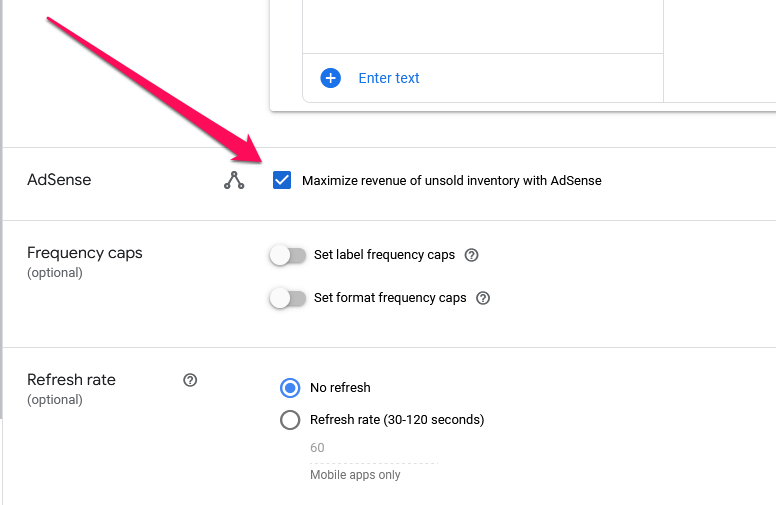Click the Enter text link
Image resolution: width=776 pixels, height=505 pixels.
(389, 78)
